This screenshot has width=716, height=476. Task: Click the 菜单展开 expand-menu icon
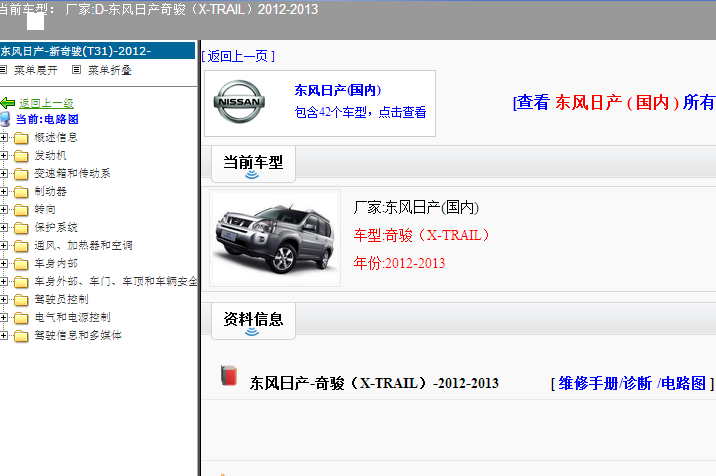point(3,69)
